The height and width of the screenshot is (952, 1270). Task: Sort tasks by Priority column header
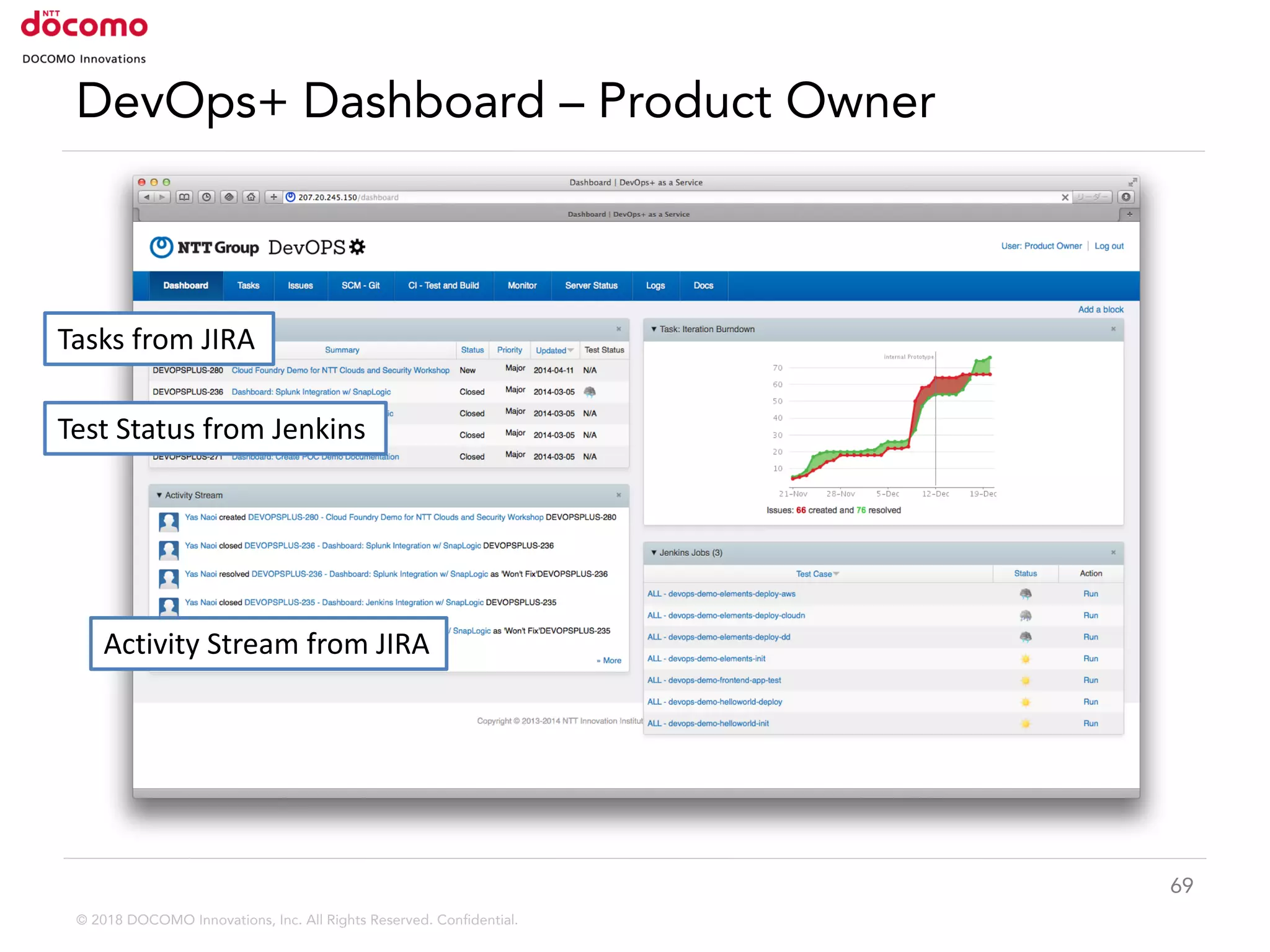[x=509, y=350]
